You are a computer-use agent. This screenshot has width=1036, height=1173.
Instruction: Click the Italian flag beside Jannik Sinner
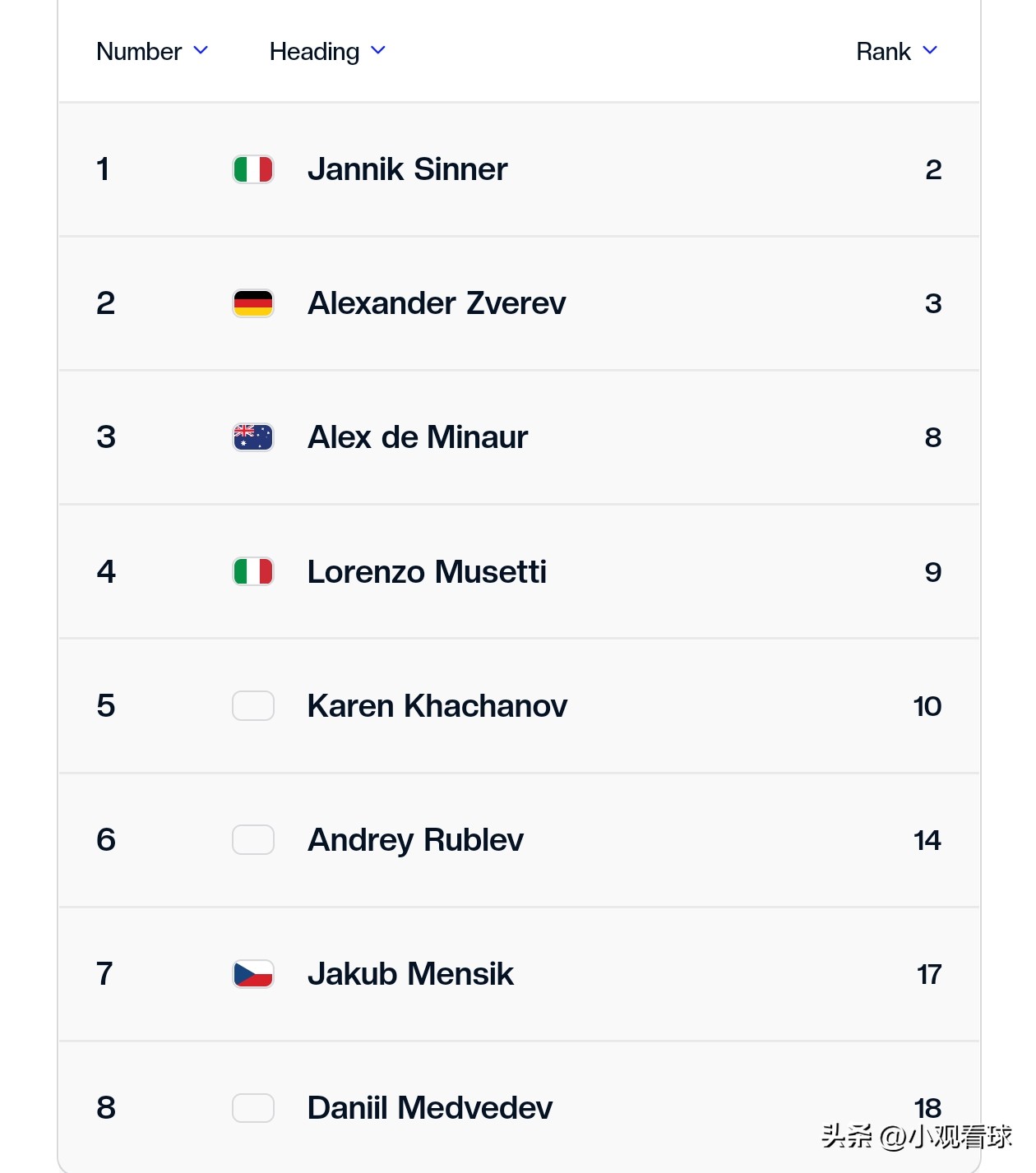(x=253, y=169)
